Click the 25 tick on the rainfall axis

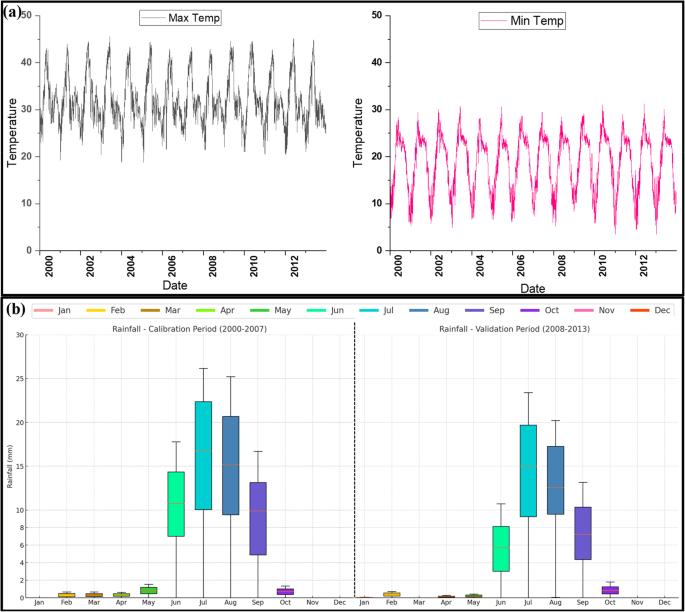[20, 379]
